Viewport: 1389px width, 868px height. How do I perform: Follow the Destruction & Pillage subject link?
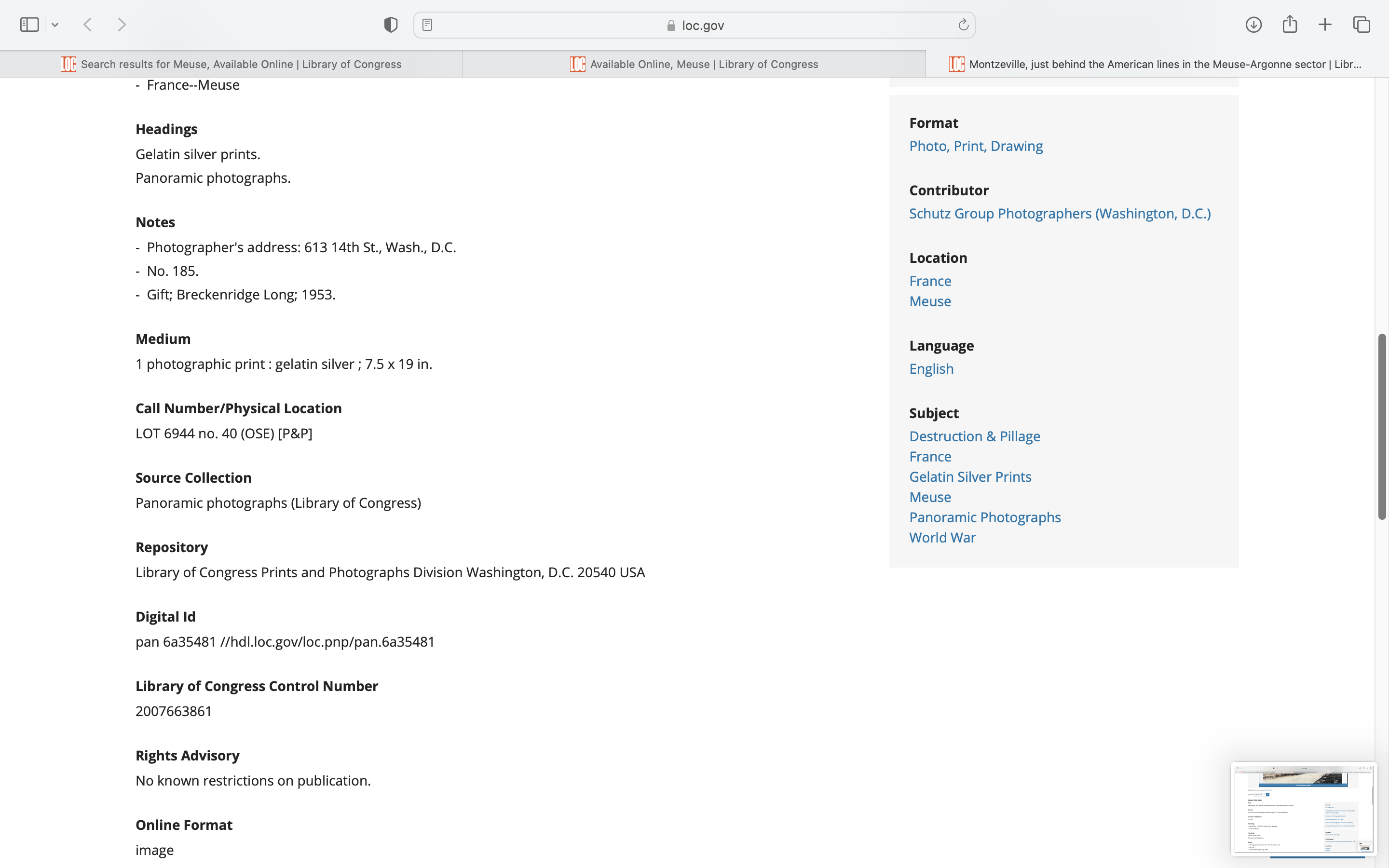pyautogui.click(x=974, y=436)
